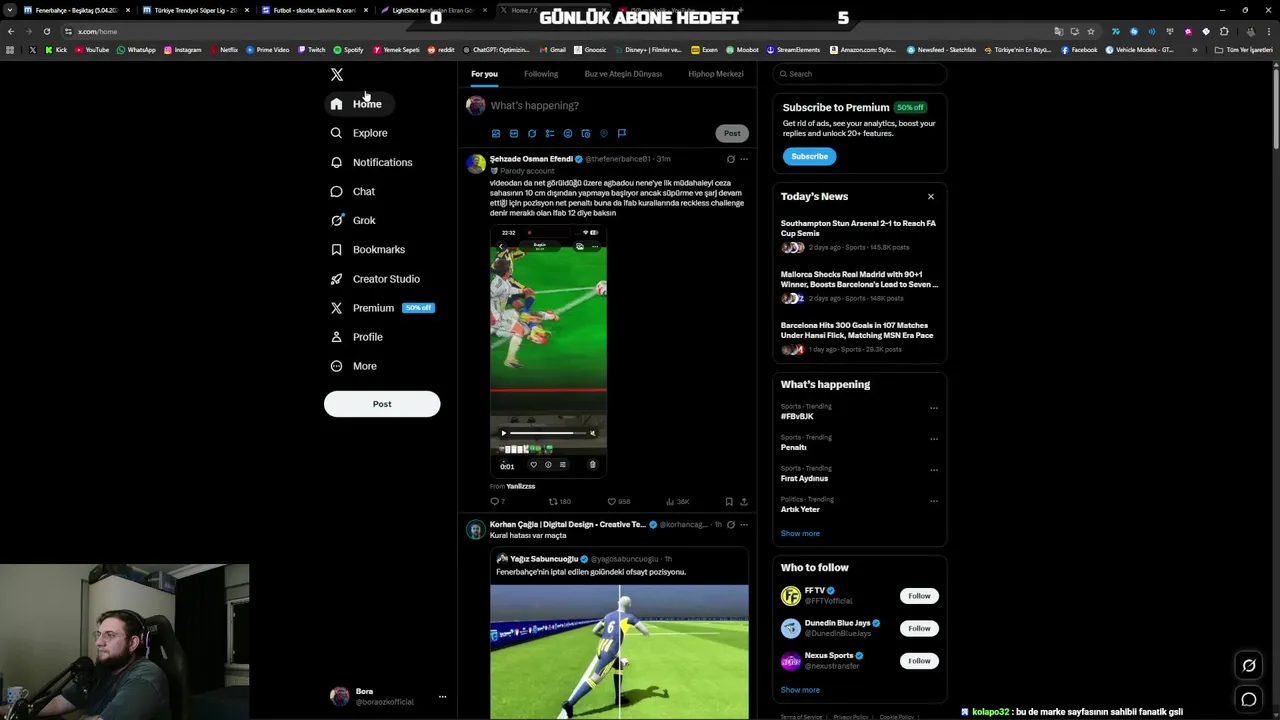The image size is (1280, 720).
Task: Open the Profile page from the sidebar
Action: point(357,337)
